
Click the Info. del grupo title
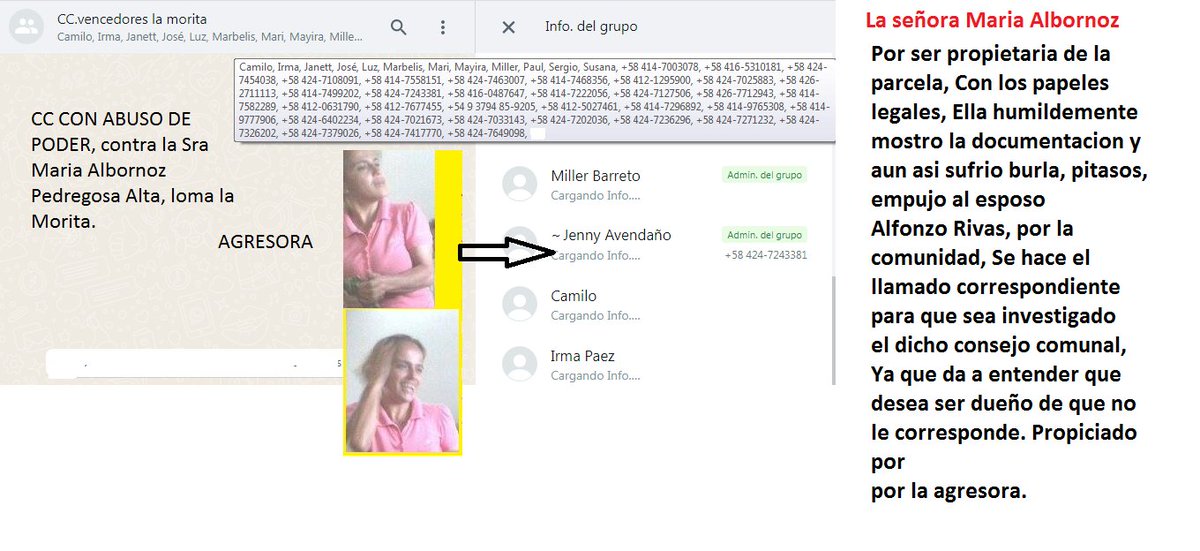590,27
